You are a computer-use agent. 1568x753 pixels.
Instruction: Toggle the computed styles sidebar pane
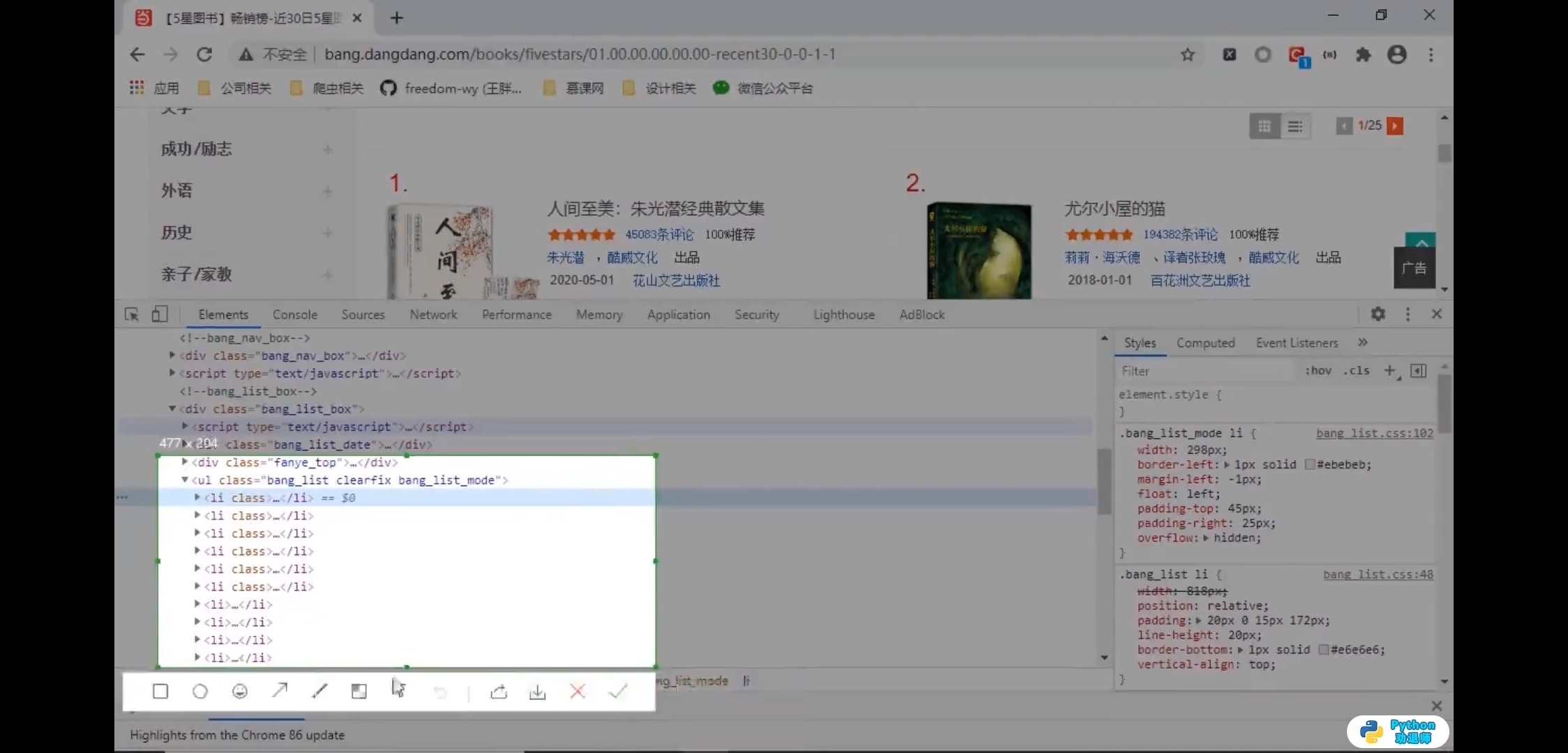coord(1418,371)
